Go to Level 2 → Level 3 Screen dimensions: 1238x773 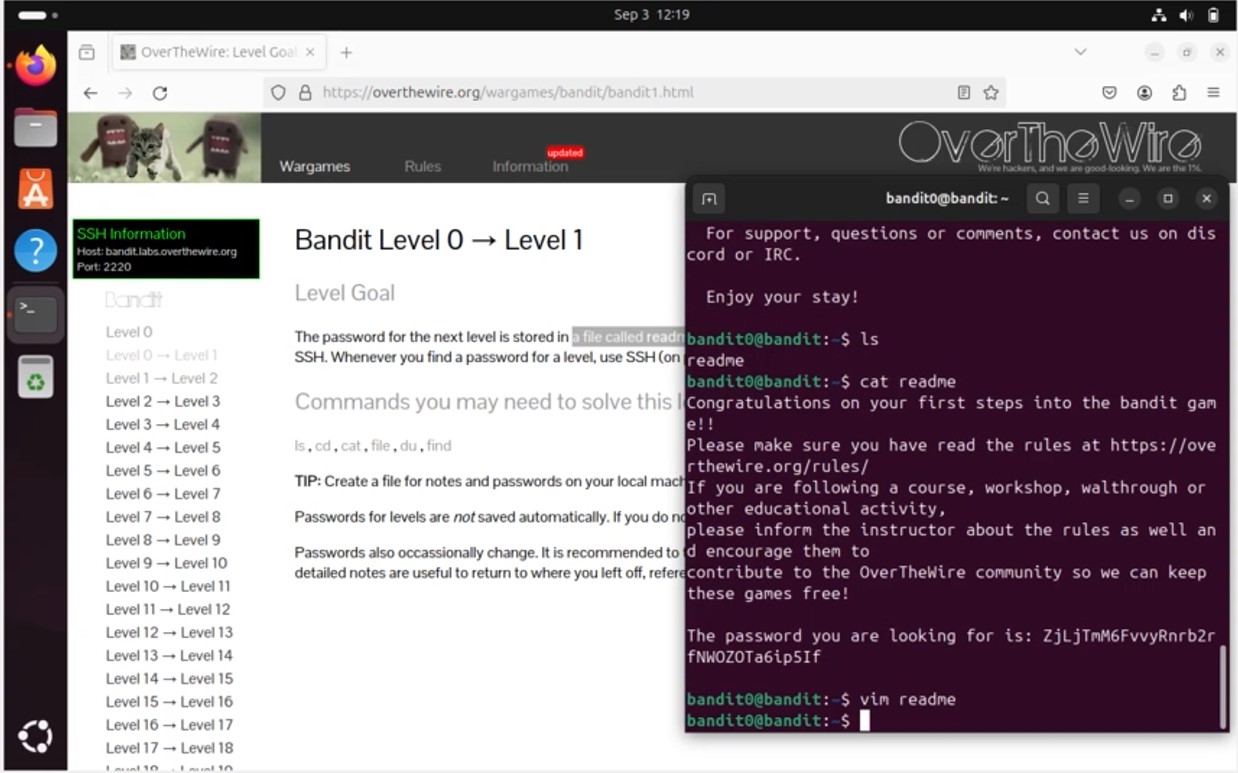point(163,401)
